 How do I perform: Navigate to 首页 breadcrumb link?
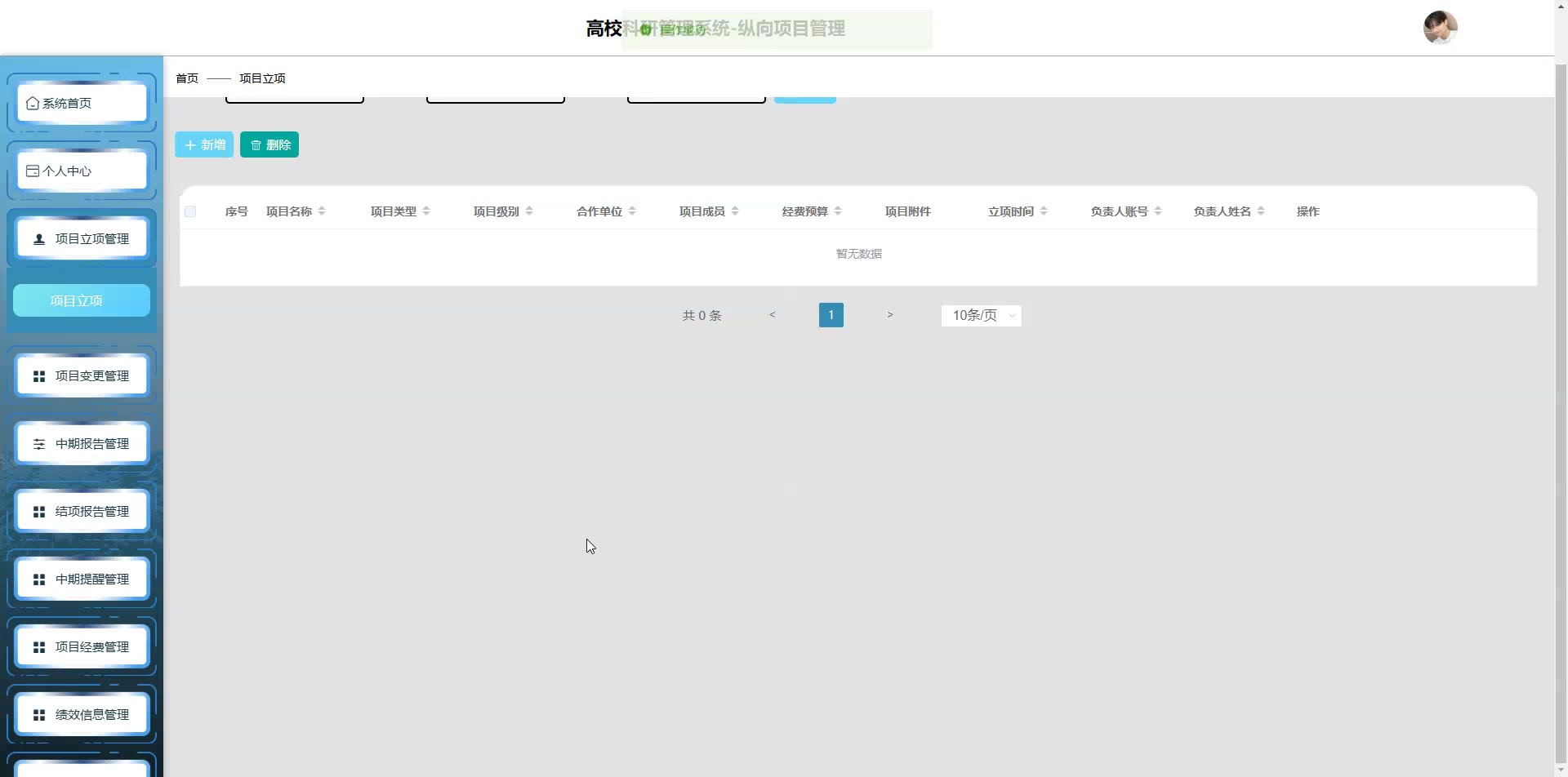pyautogui.click(x=187, y=78)
